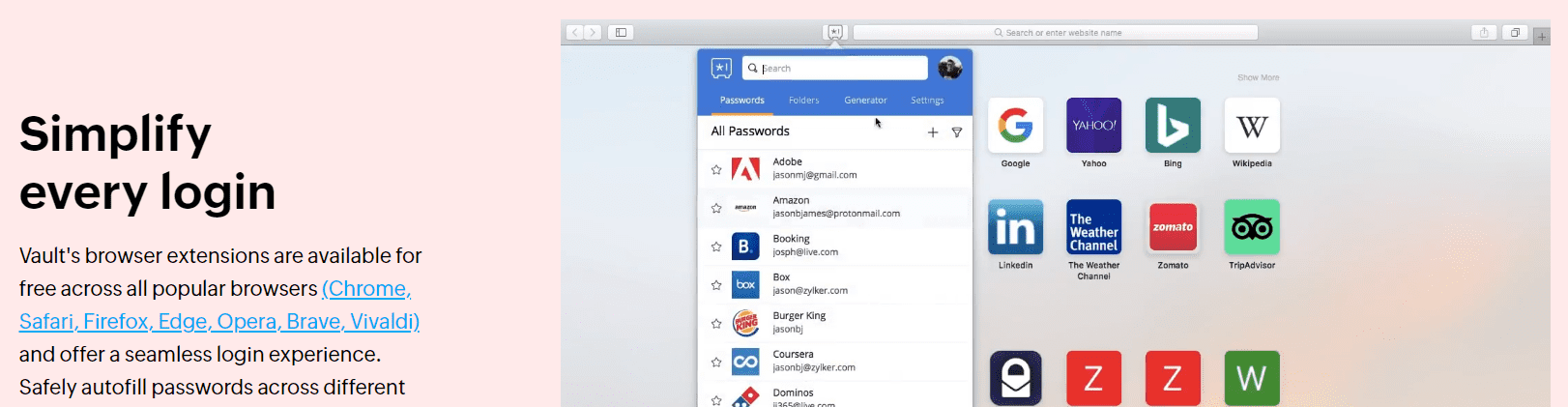Screen dimensions: 1568x407
Task: Click jasonbj@zylker.com under Coursera
Action: pyautogui.click(x=814, y=367)
